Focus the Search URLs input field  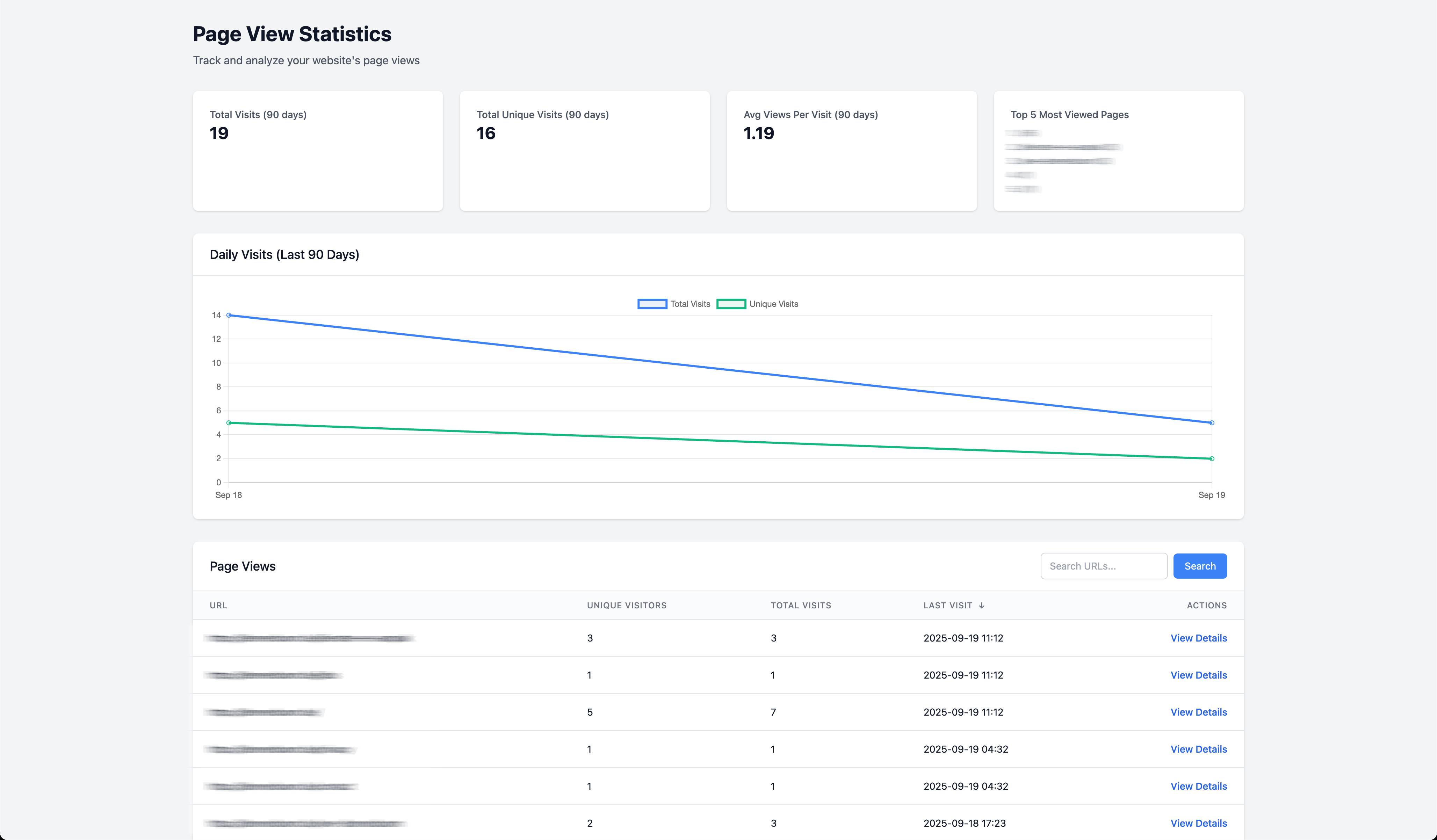(1103, 566)
